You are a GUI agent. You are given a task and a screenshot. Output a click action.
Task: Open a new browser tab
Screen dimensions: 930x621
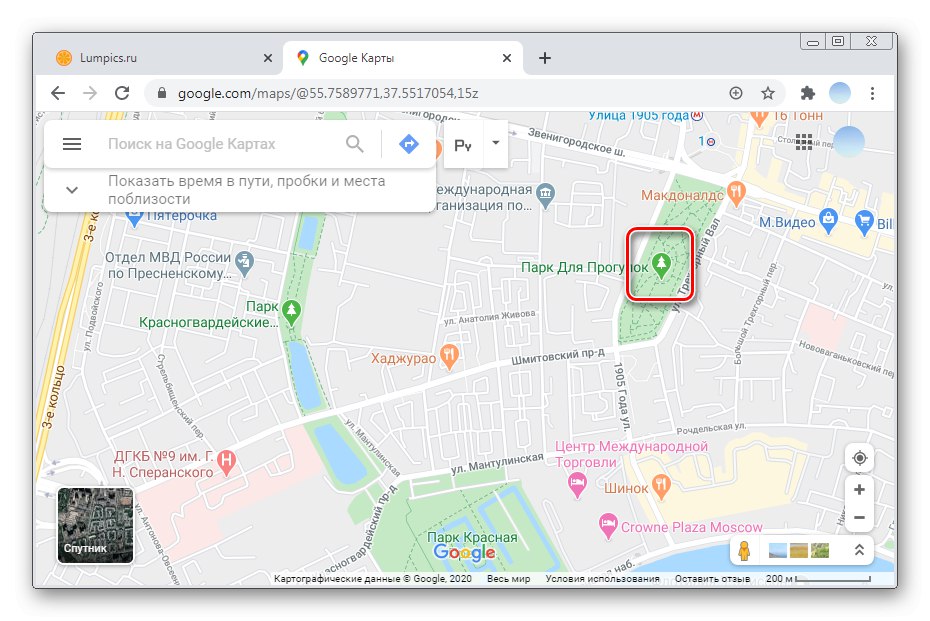pyautogui.click(x=544, y=58)
